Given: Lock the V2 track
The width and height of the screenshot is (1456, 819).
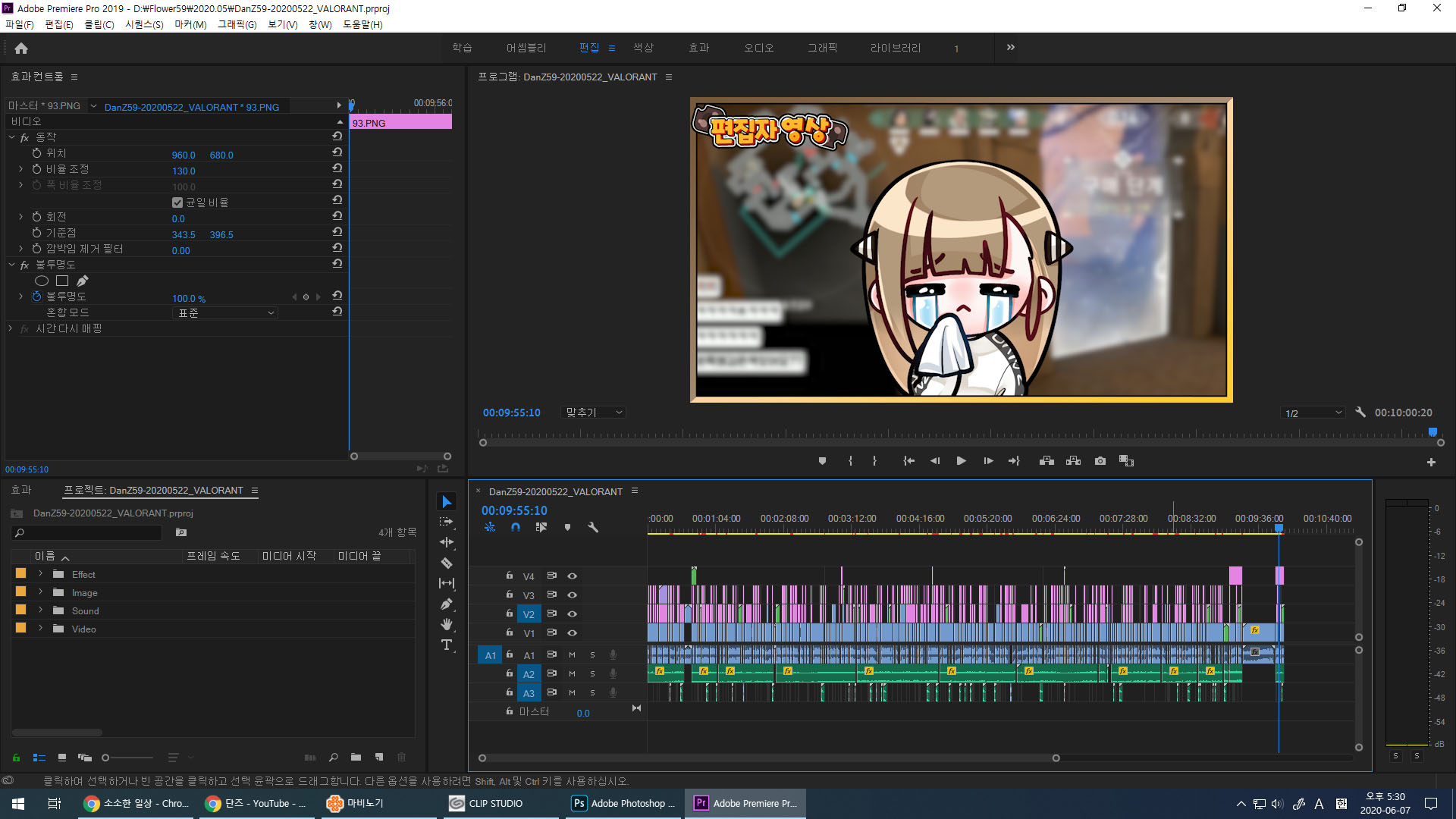Looking at the screenshot, I should 510,613.
